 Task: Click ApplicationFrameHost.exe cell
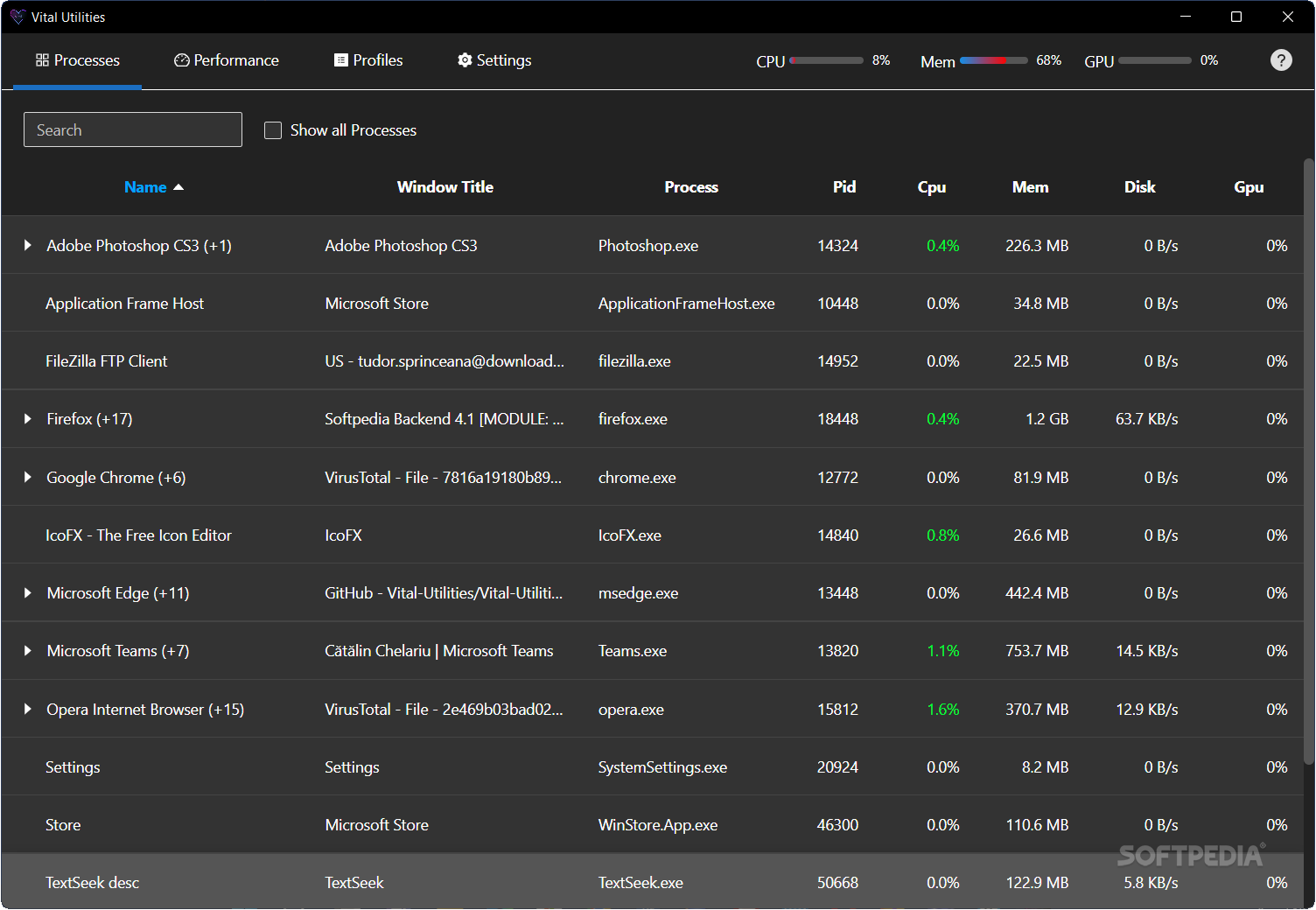tap(687, 304)
